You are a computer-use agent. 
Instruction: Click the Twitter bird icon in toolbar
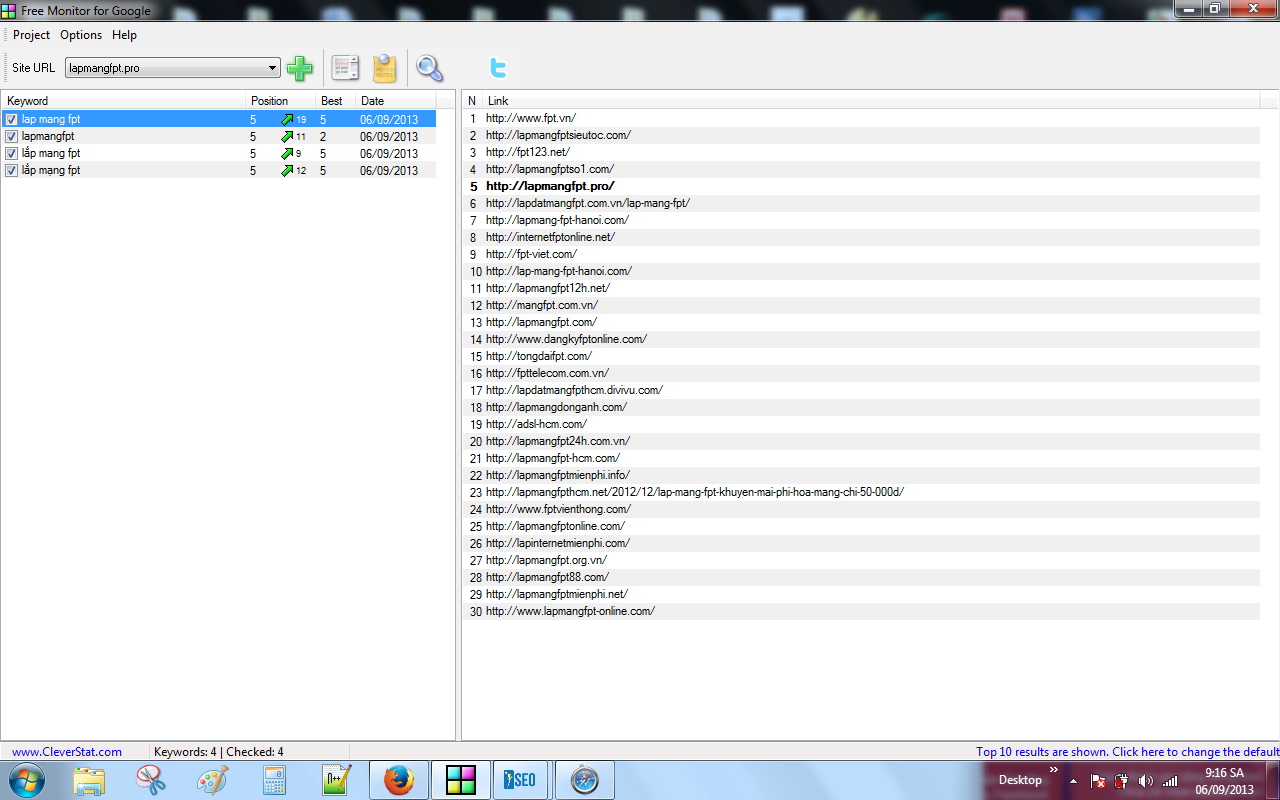coord(498,68)
